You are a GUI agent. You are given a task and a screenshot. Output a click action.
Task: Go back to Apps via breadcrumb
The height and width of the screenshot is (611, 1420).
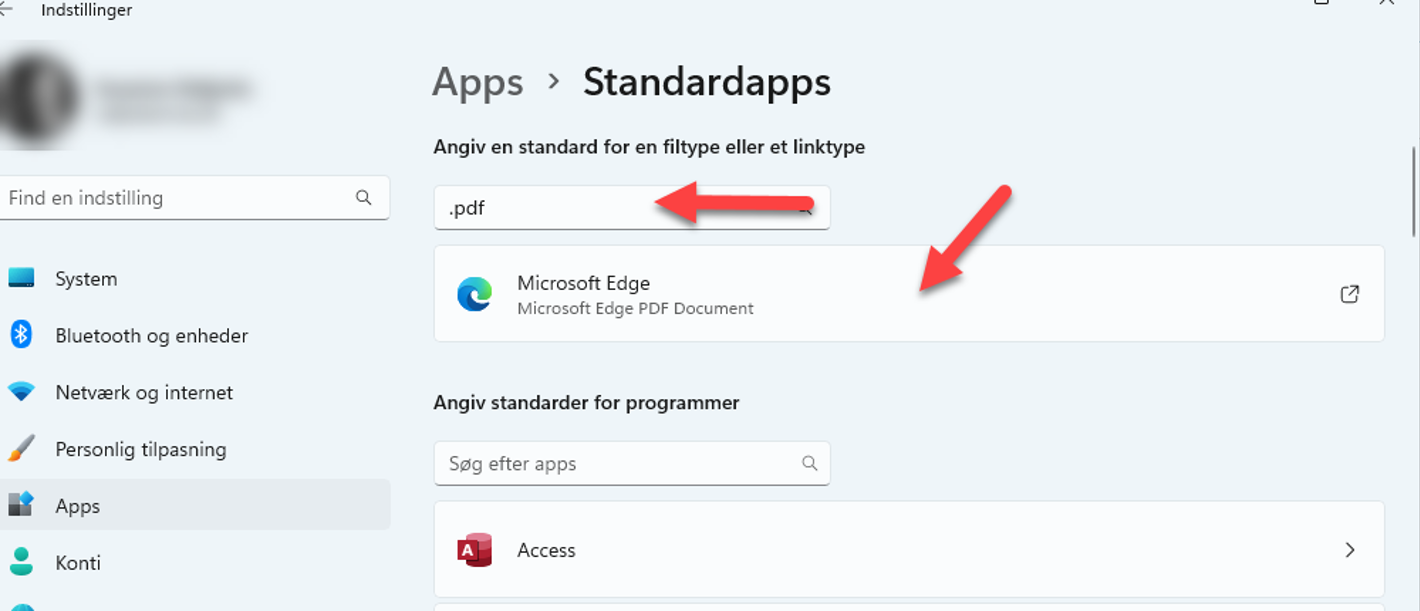coord(478,82)
